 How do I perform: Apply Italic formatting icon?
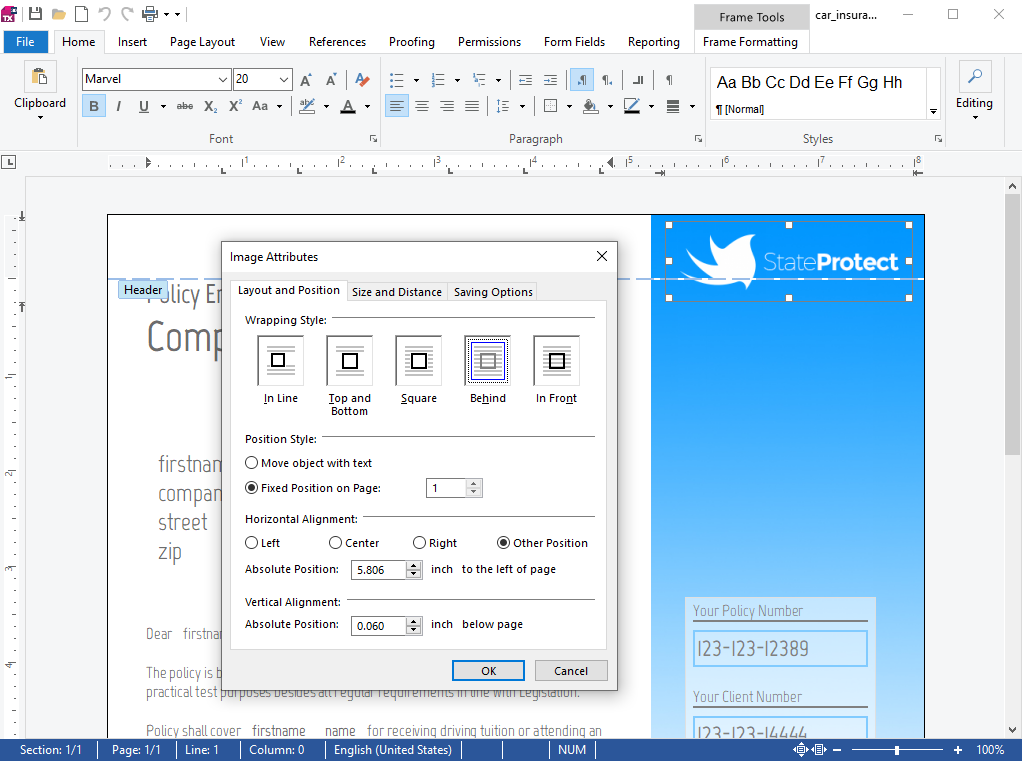point(119,106)
